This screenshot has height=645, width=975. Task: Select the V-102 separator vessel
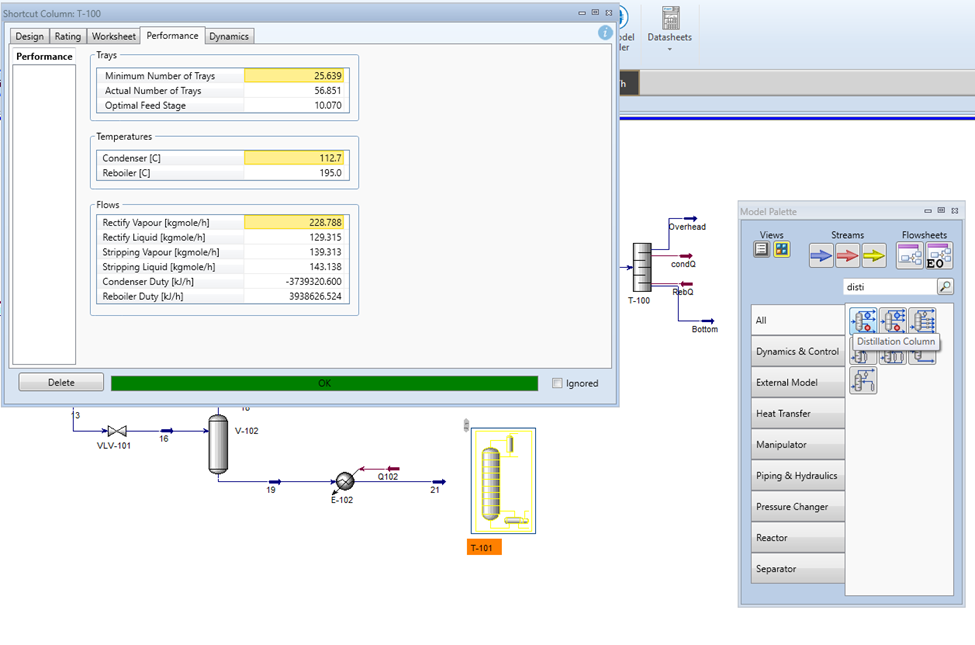[218, 445]
